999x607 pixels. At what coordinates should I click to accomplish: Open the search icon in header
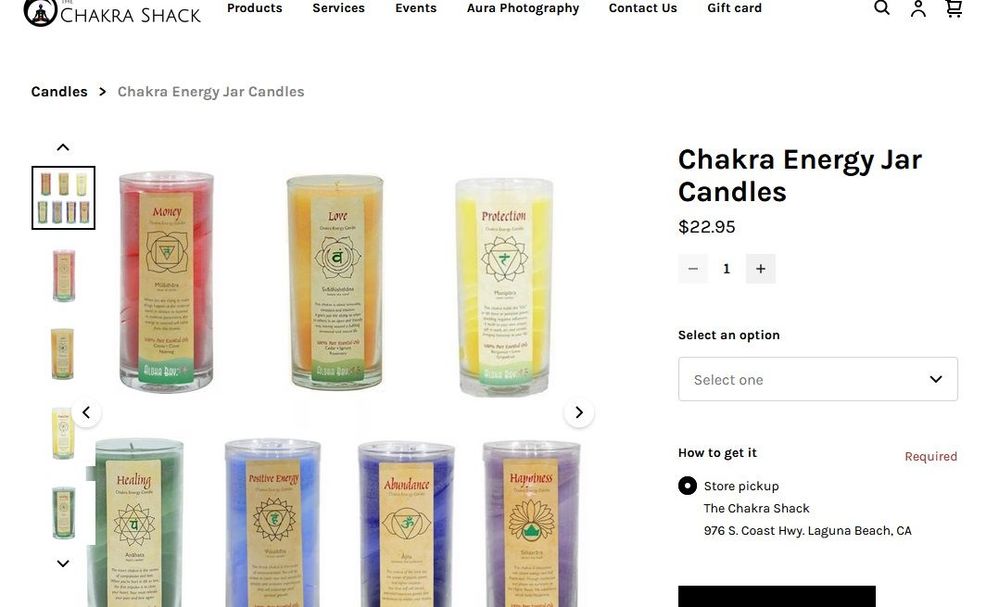pos(882,8)
